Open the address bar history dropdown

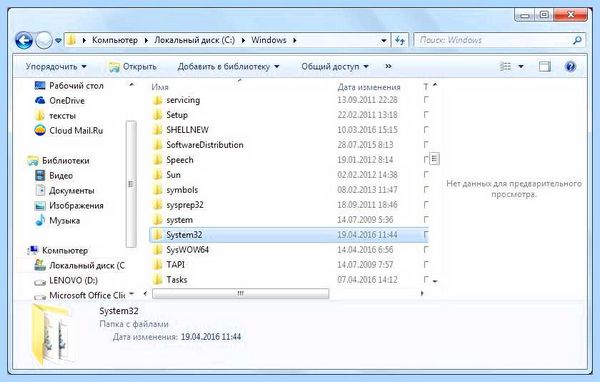[383, 41]
